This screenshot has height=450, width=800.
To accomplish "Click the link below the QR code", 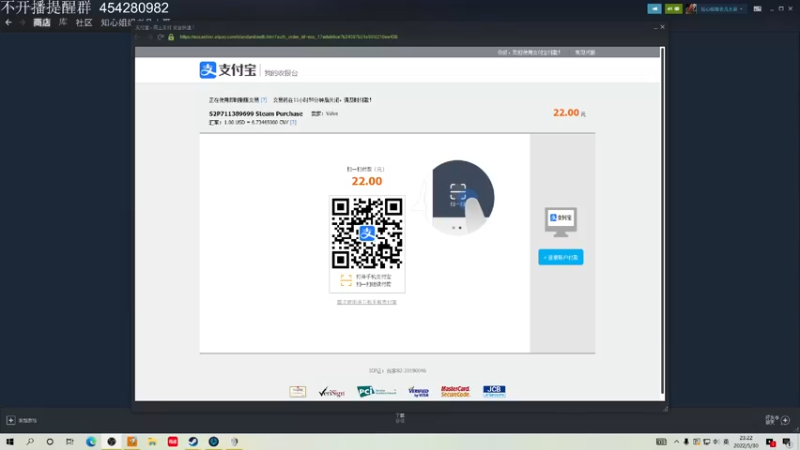I will (x=367, y=302).
